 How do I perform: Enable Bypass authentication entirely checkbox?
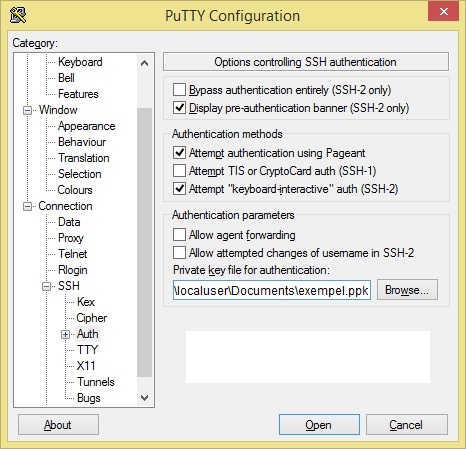point(179,90)
